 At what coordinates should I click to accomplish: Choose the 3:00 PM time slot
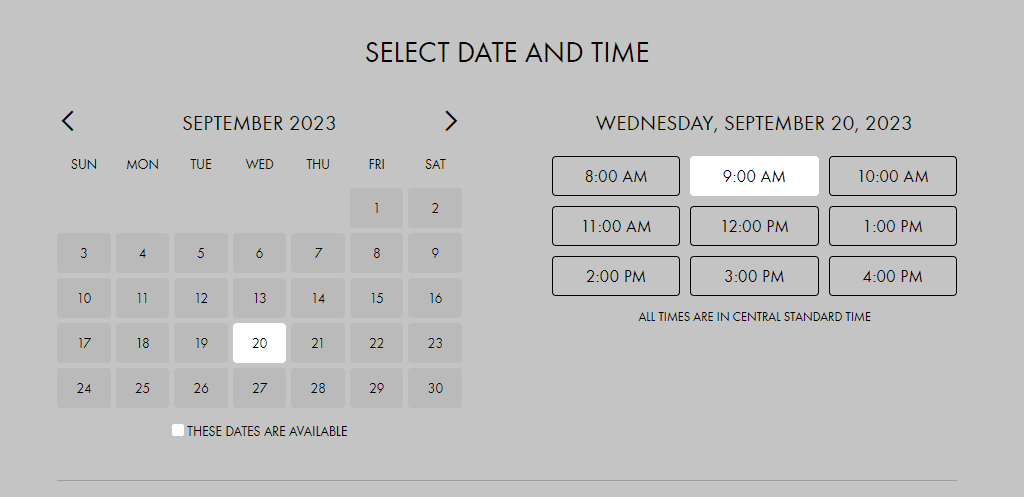pos(754,276)
